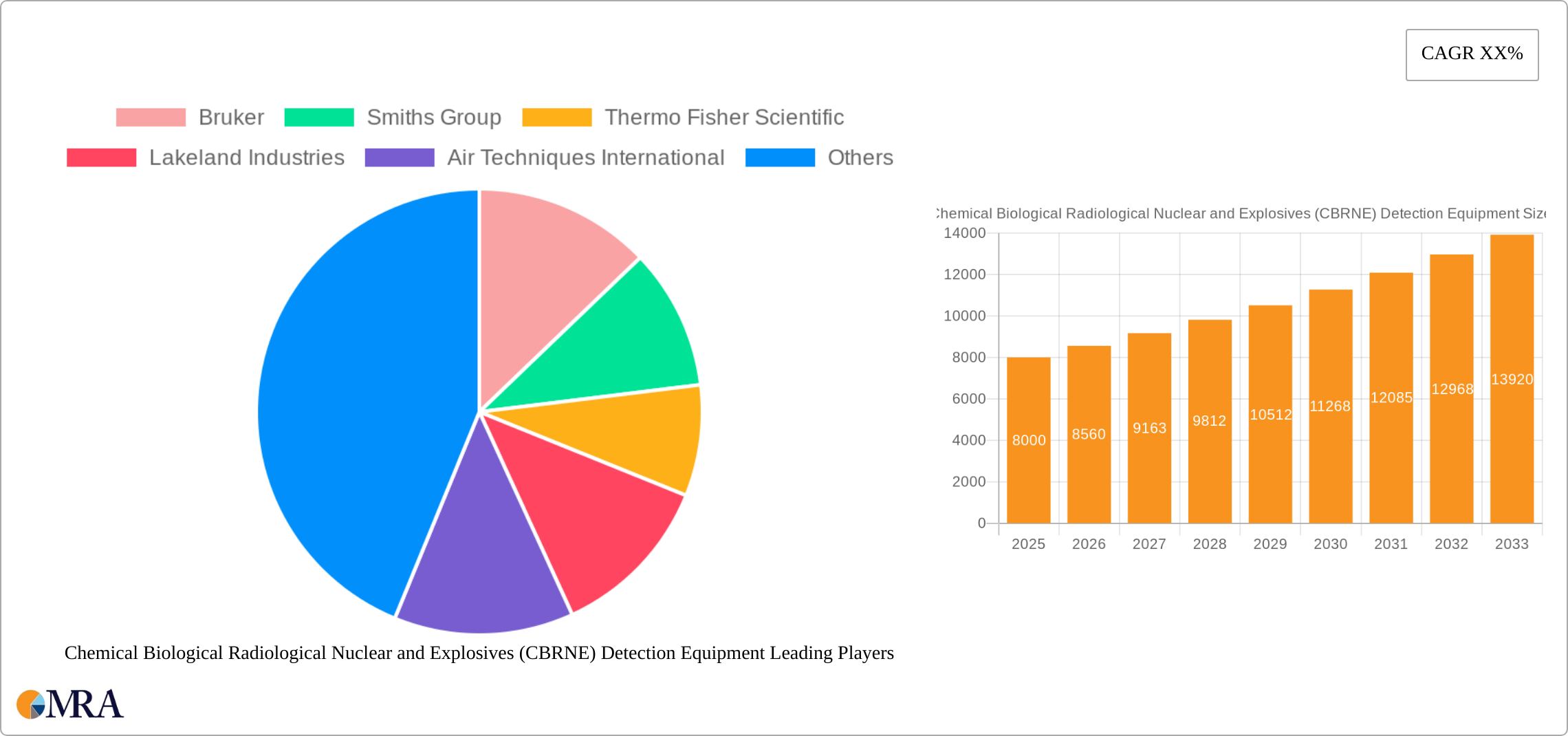Image resolution: width=1568 pixels, height=736 pixels.
Task: Select the Thermo Fisher Scientific orange legend swatch
Action: pos(557,117)
